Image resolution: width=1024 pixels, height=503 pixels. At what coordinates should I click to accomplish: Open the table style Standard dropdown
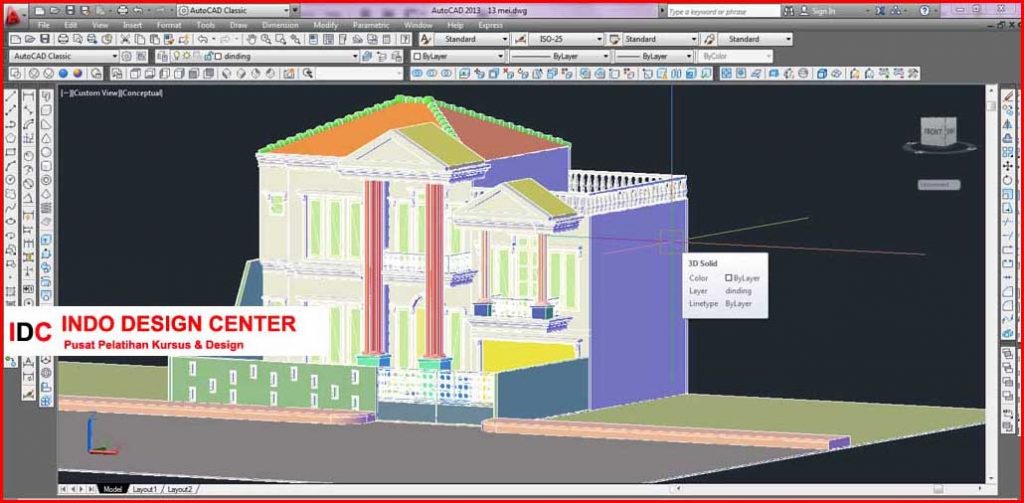(694, 39)
